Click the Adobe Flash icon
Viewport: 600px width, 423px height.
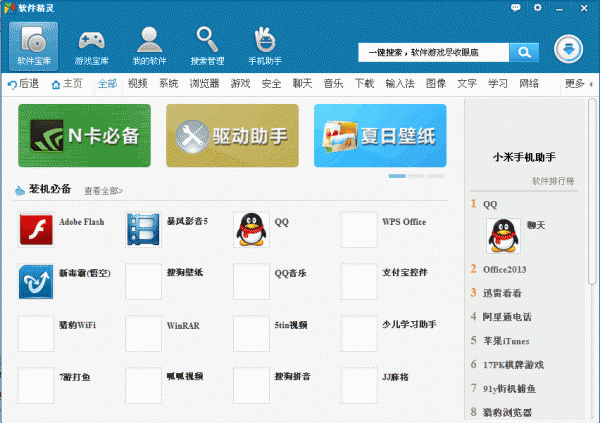(x=36, y=229)
